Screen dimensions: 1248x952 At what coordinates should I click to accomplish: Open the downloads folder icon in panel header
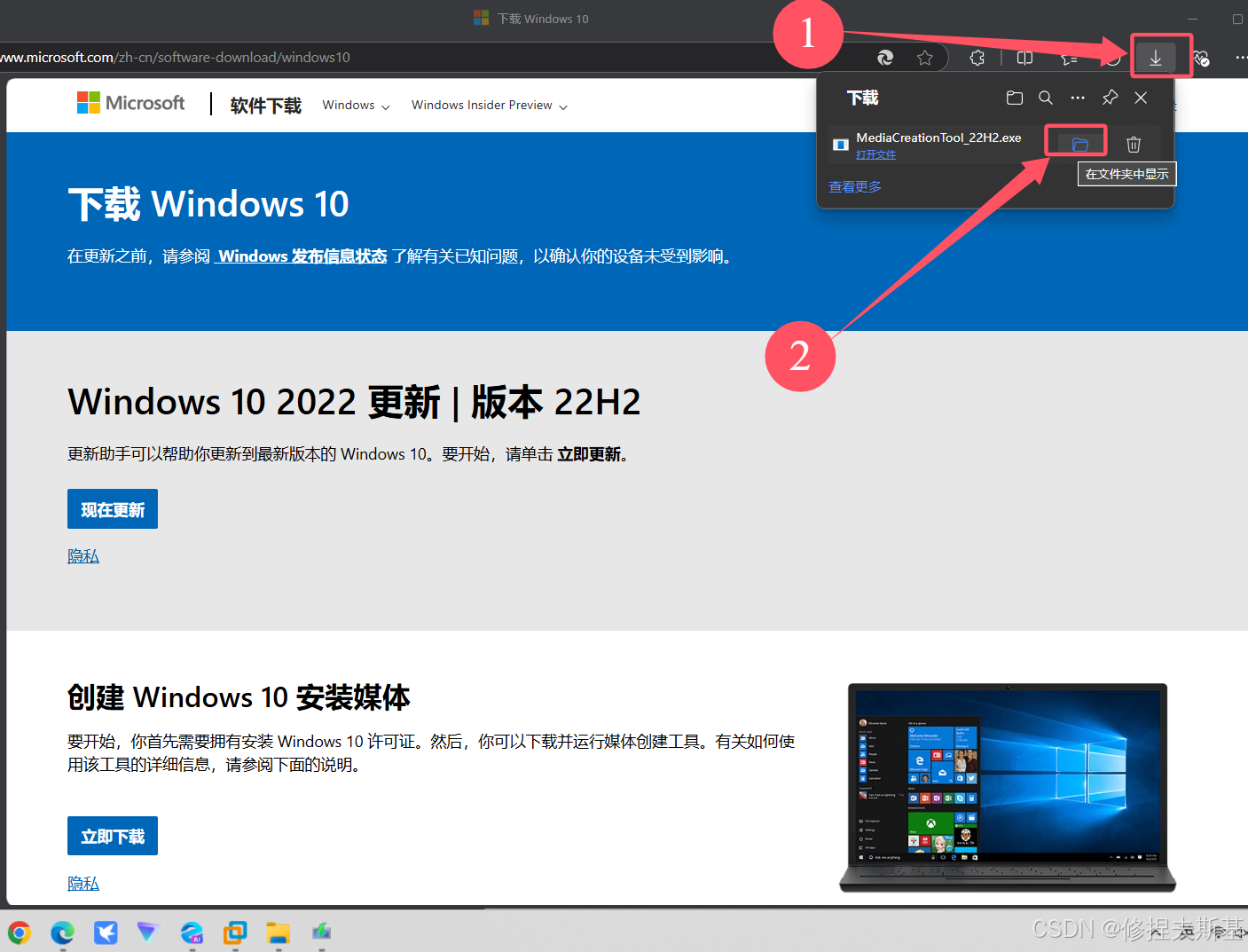coord(1014,98)
